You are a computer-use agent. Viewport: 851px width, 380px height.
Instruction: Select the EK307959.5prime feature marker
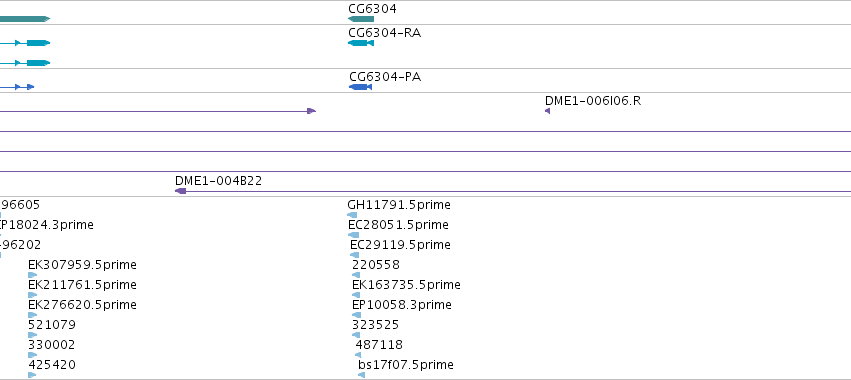coord(33,275)
